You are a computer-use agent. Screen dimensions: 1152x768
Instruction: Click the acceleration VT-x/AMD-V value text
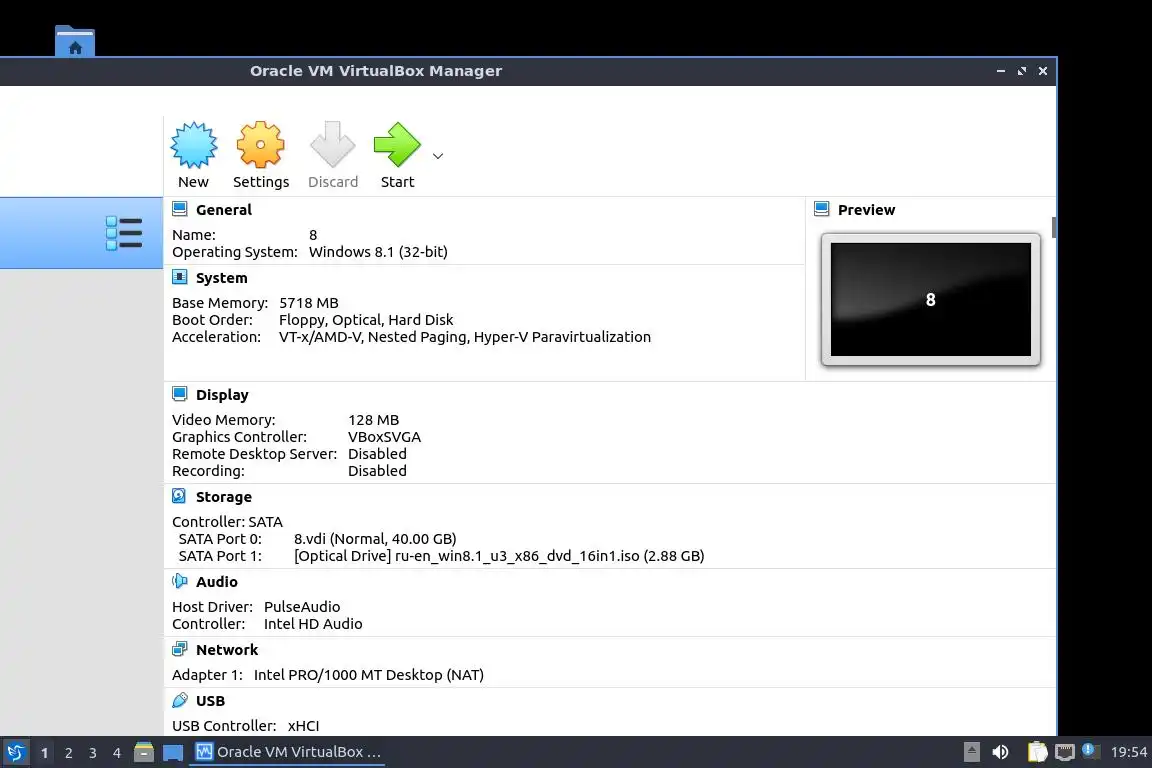coord(464,337)
